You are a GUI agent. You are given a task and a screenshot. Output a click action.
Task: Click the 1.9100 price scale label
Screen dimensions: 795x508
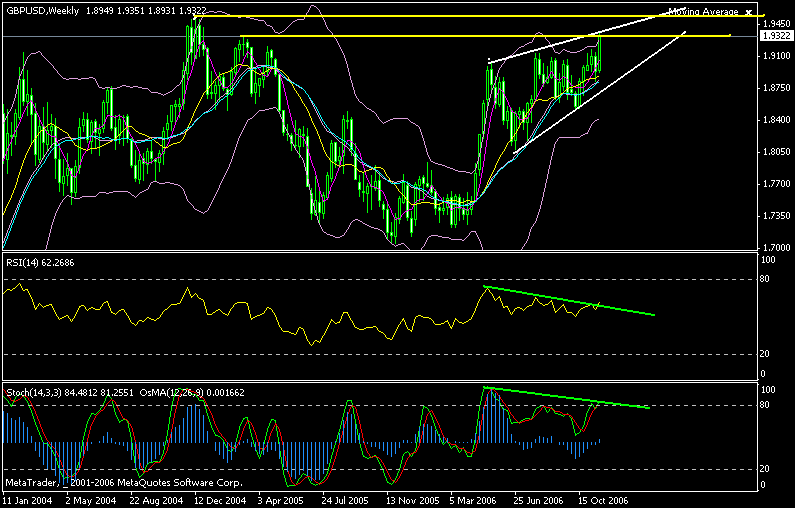776,56
